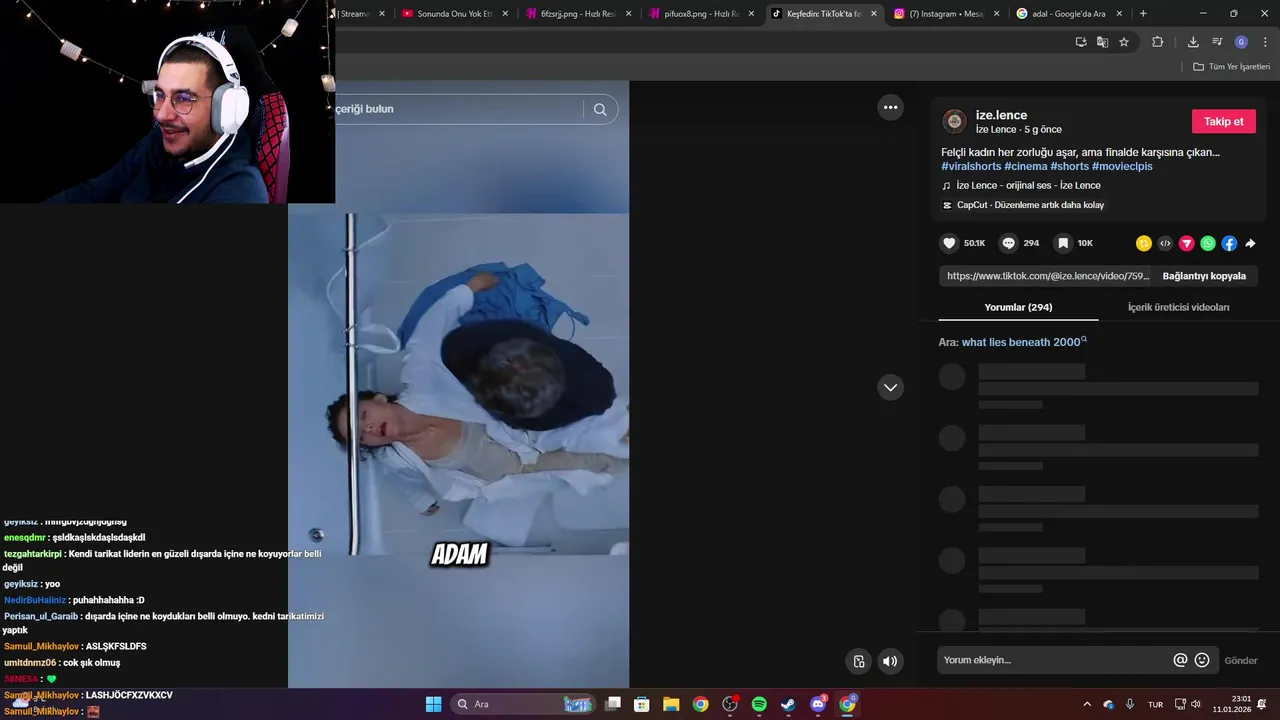Screen dimensions: 1280x720
Task: Share video to Facebook
Action: point(1229,243)
